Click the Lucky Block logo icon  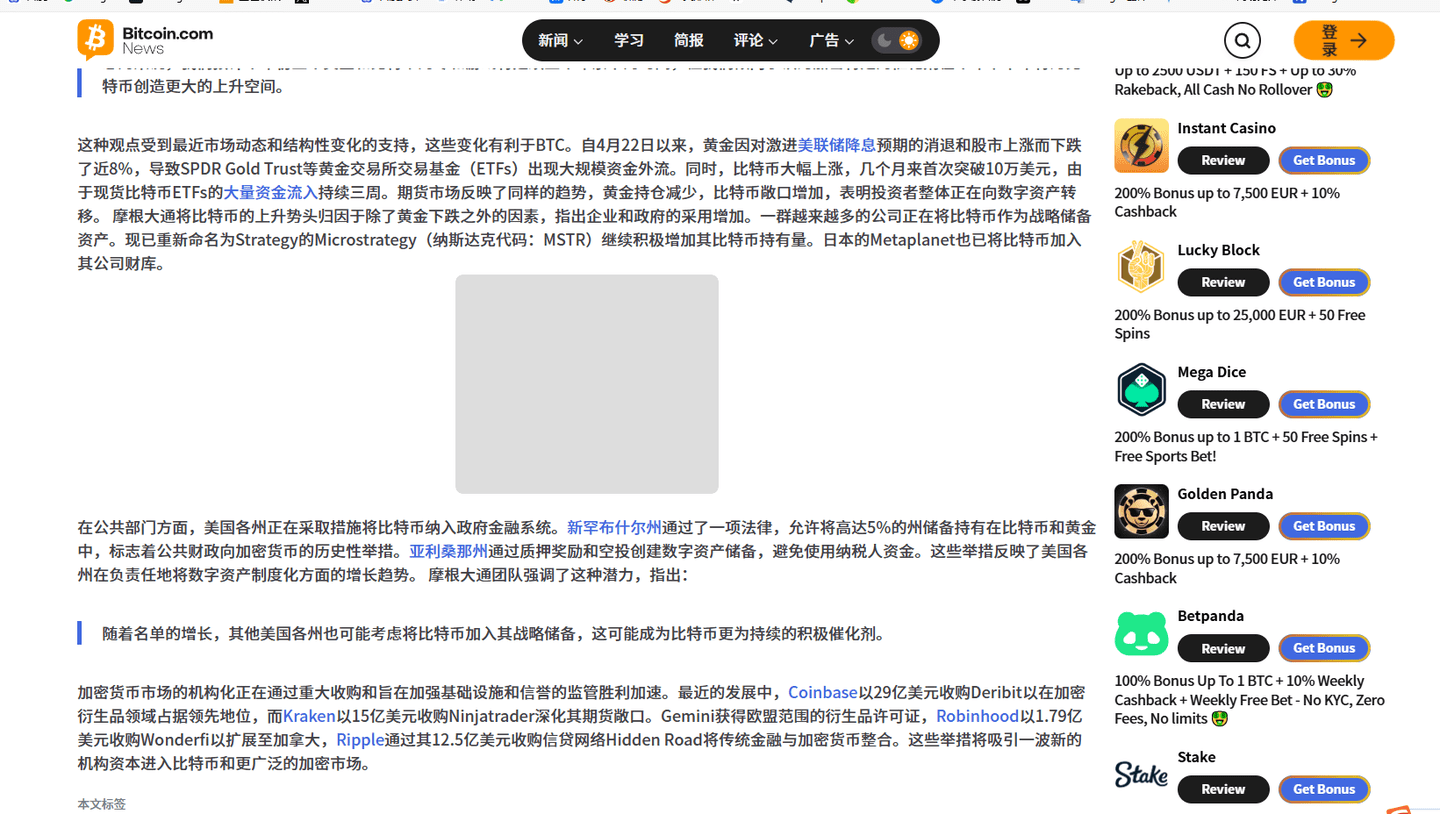click(1141, 268)
